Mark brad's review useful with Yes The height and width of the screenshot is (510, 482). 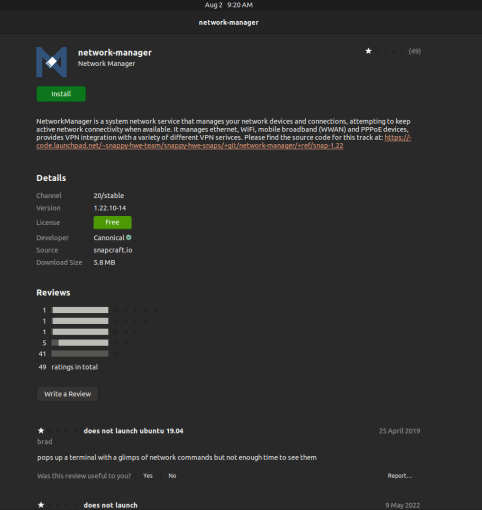click(148, 476)
